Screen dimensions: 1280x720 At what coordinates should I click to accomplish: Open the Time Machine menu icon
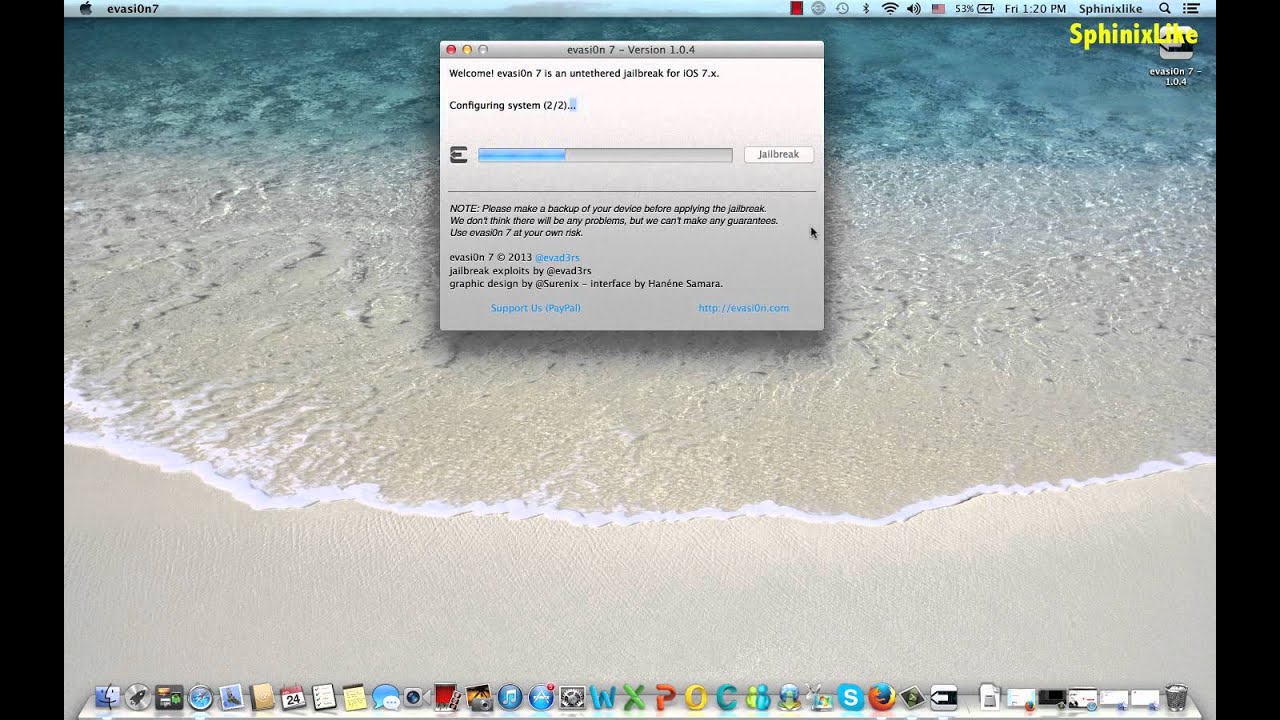pyautogui.click(x=843, y=8)
